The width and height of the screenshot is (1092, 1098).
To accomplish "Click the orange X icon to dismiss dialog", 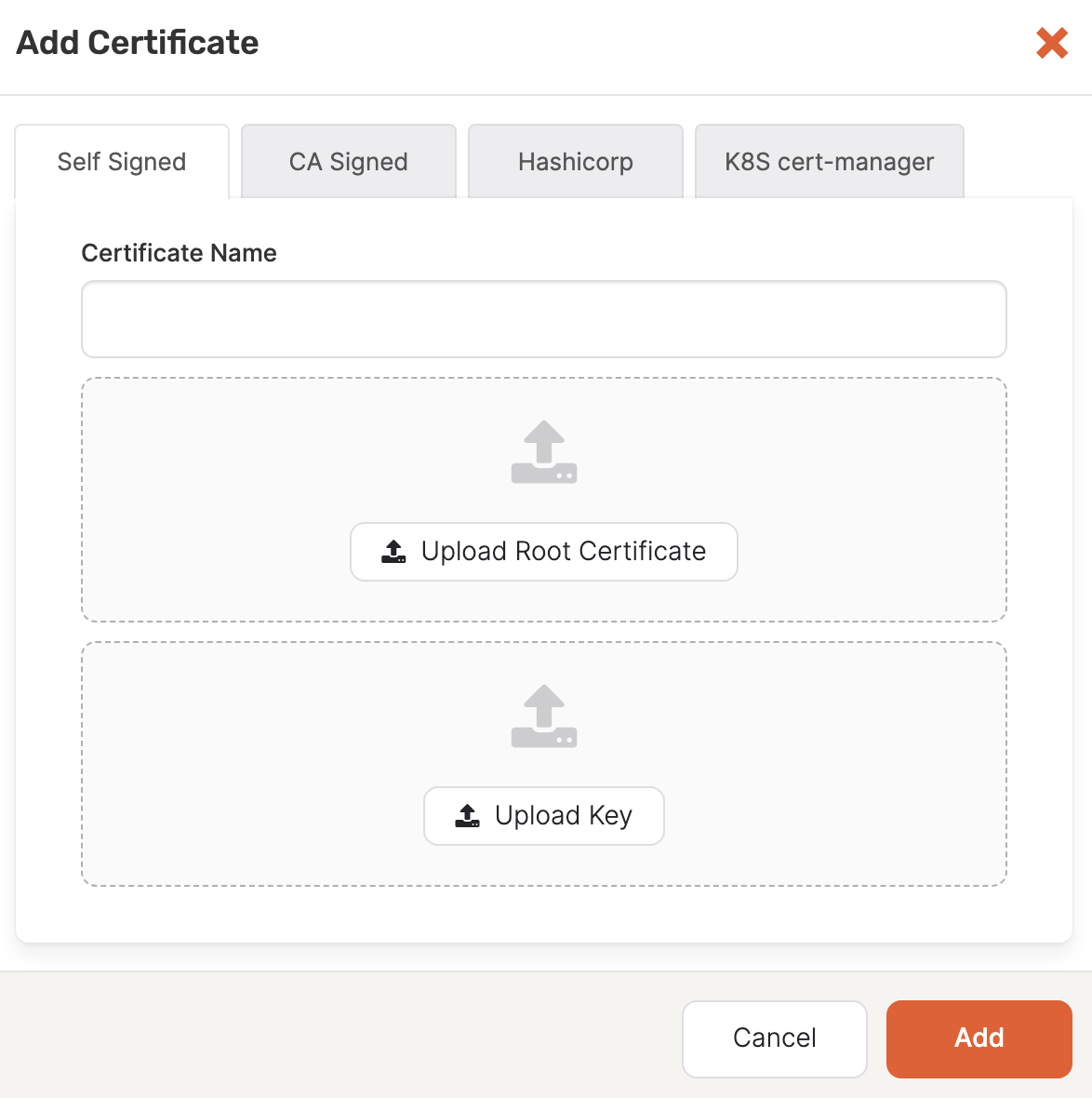I will [x=1051, y=43].
